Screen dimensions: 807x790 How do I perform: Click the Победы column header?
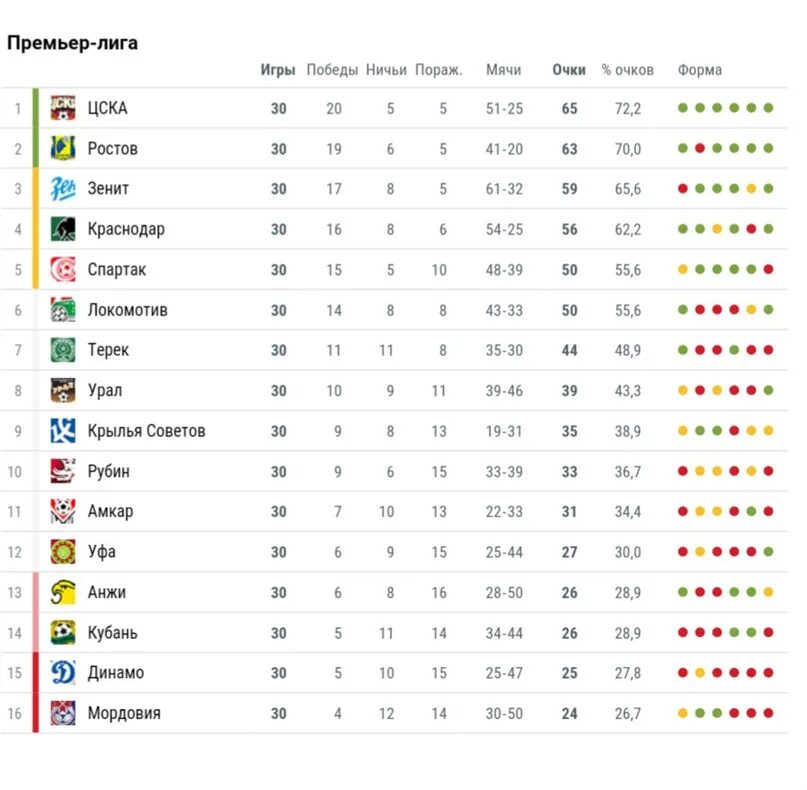[332, 70]
